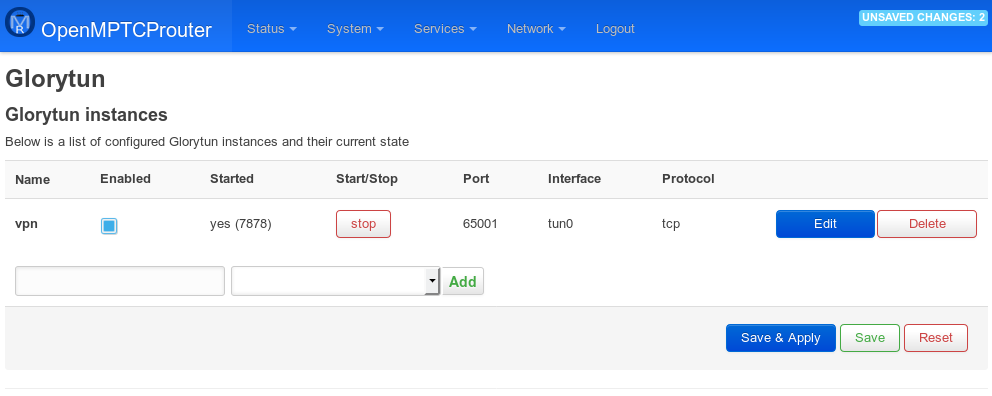Open the Network menu
The width and height of the screenshot is (992, 396).
click(x=536, y=28)
